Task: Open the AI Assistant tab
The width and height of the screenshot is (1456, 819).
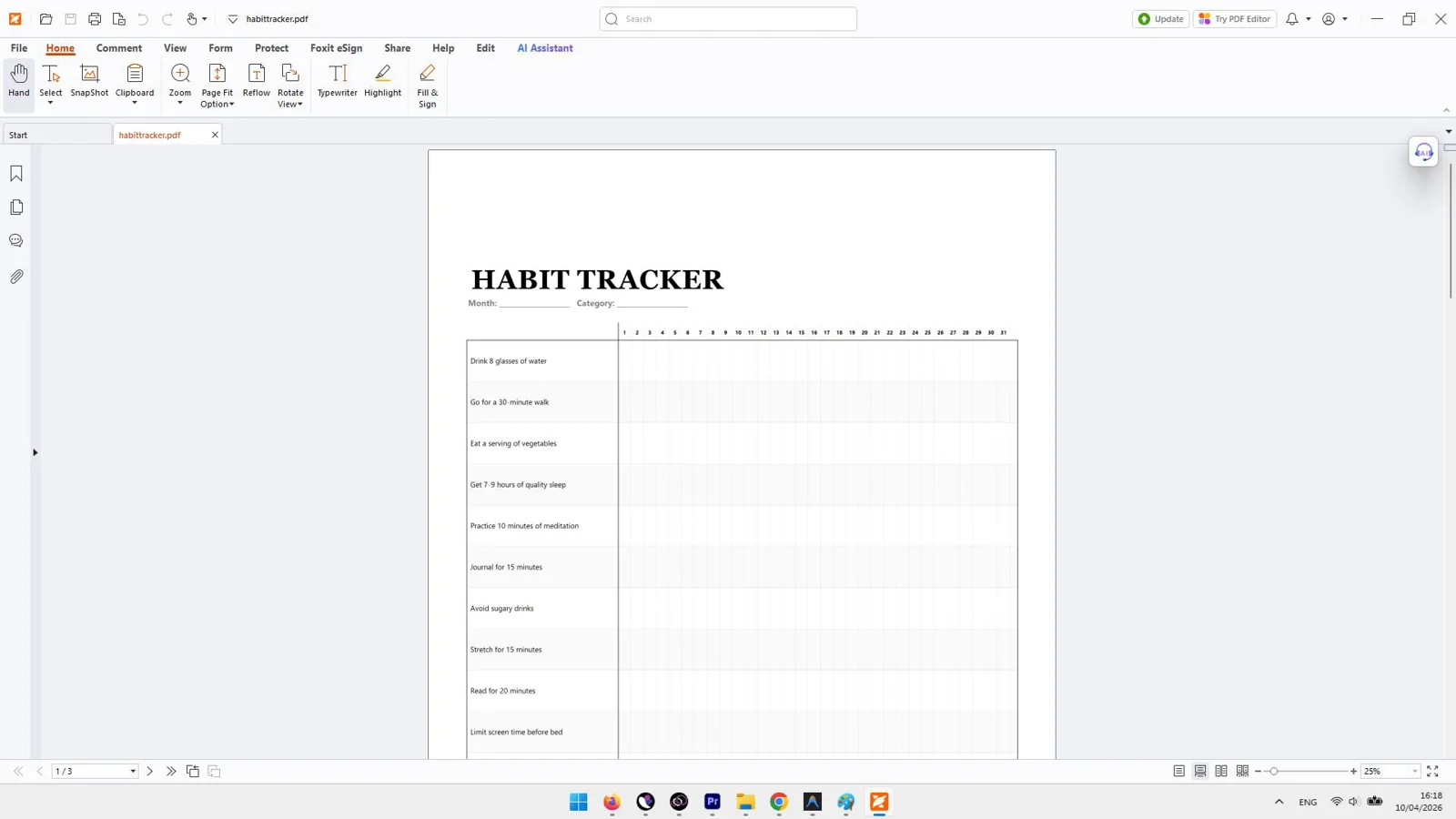Action: click(545, 48)
